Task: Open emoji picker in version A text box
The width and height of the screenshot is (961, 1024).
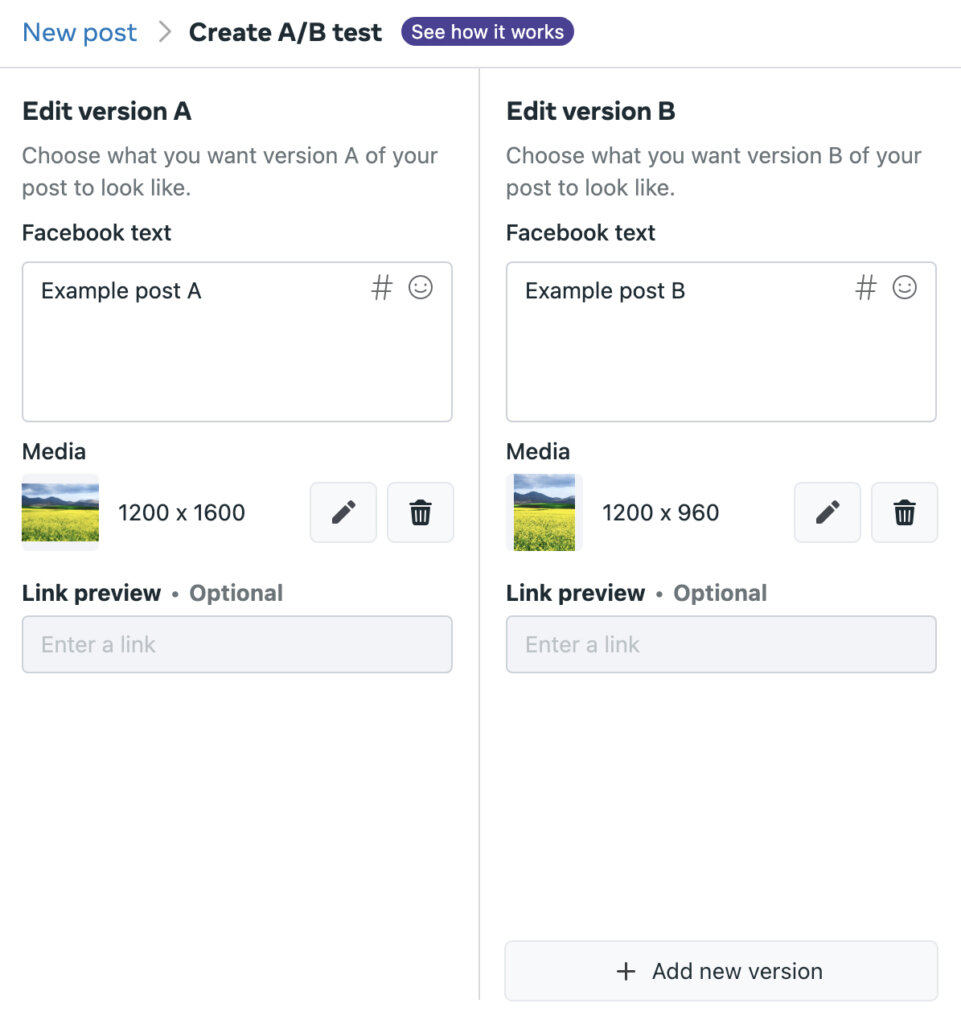Action: (421, 288)
